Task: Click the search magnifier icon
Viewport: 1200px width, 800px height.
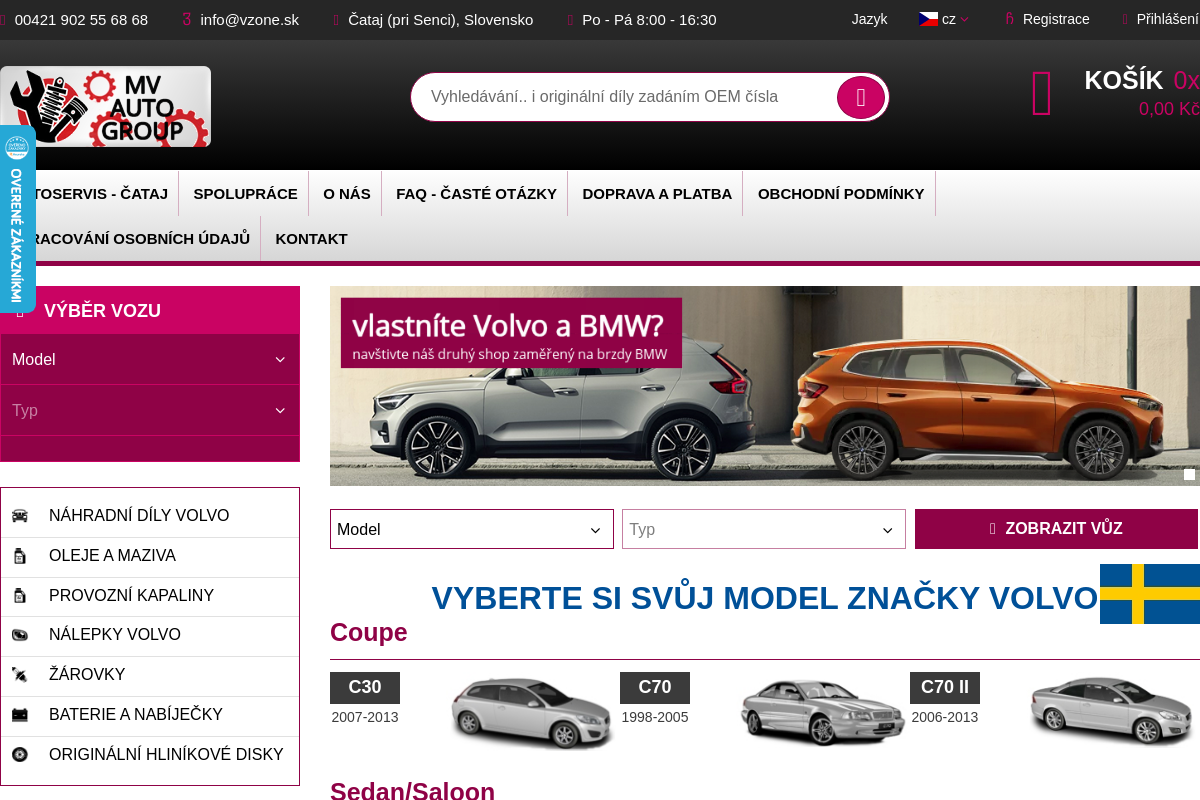Action: click(x=860, y=97)
